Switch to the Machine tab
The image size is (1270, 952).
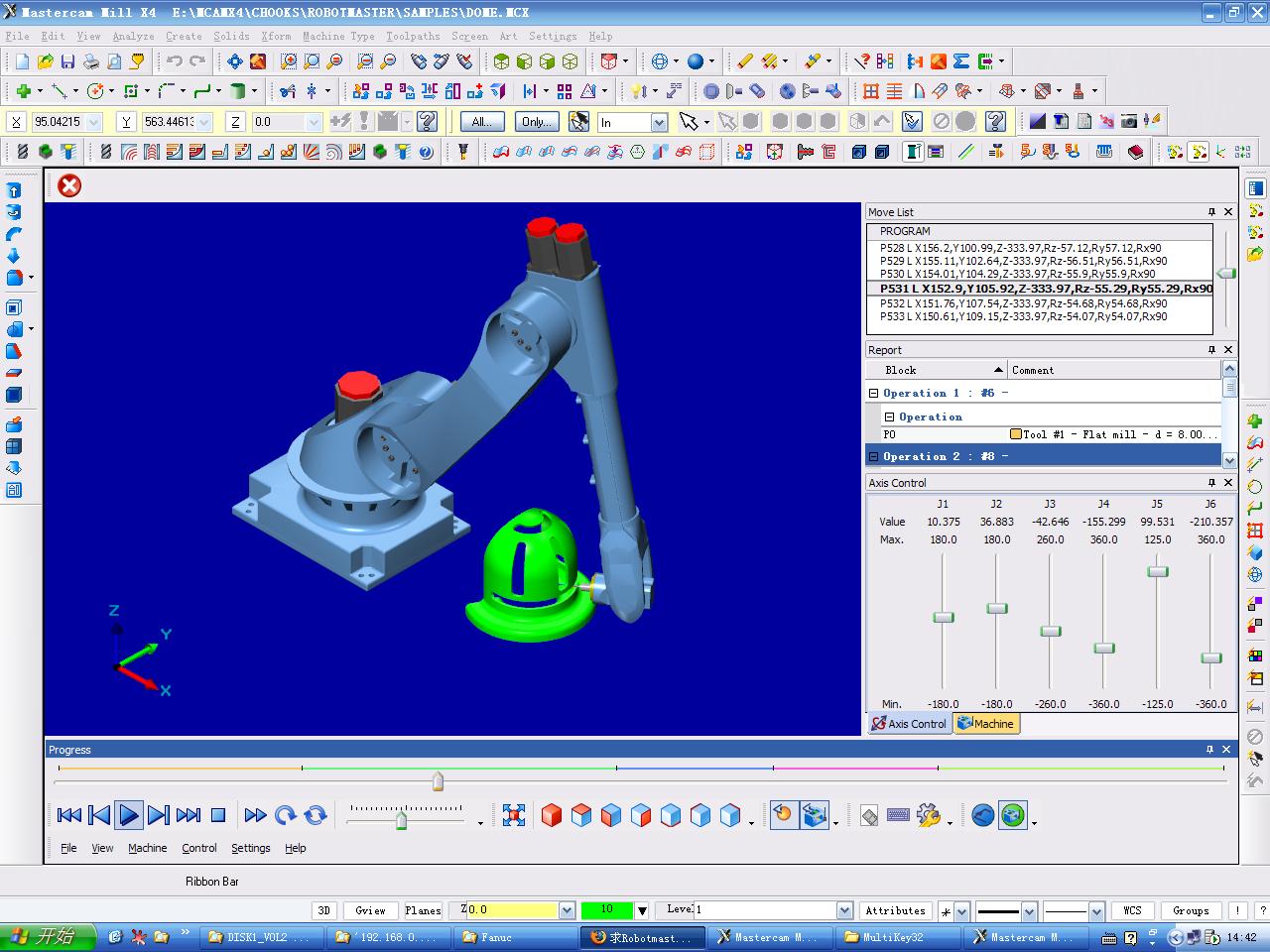click(x=986, y=724)
